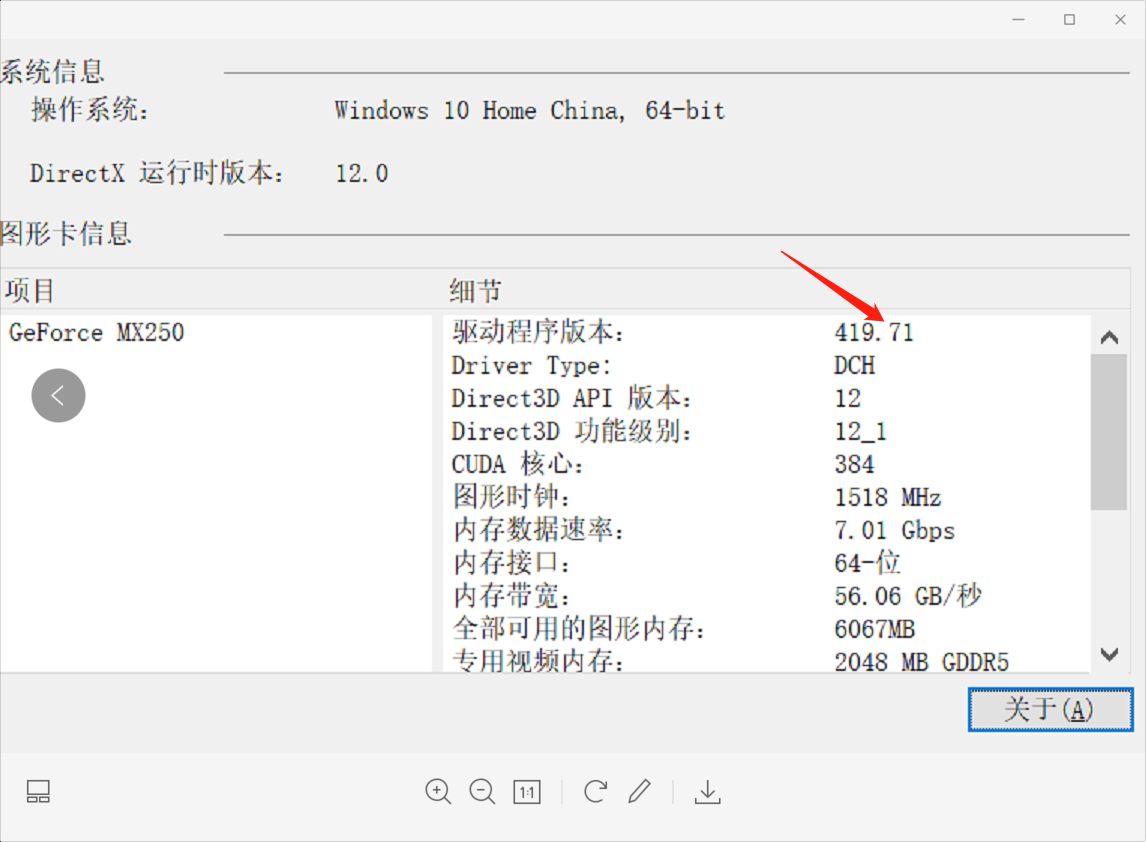Save the image using the download icon
The width and height of the screenshot is (1146, 842).
[708, 791]
